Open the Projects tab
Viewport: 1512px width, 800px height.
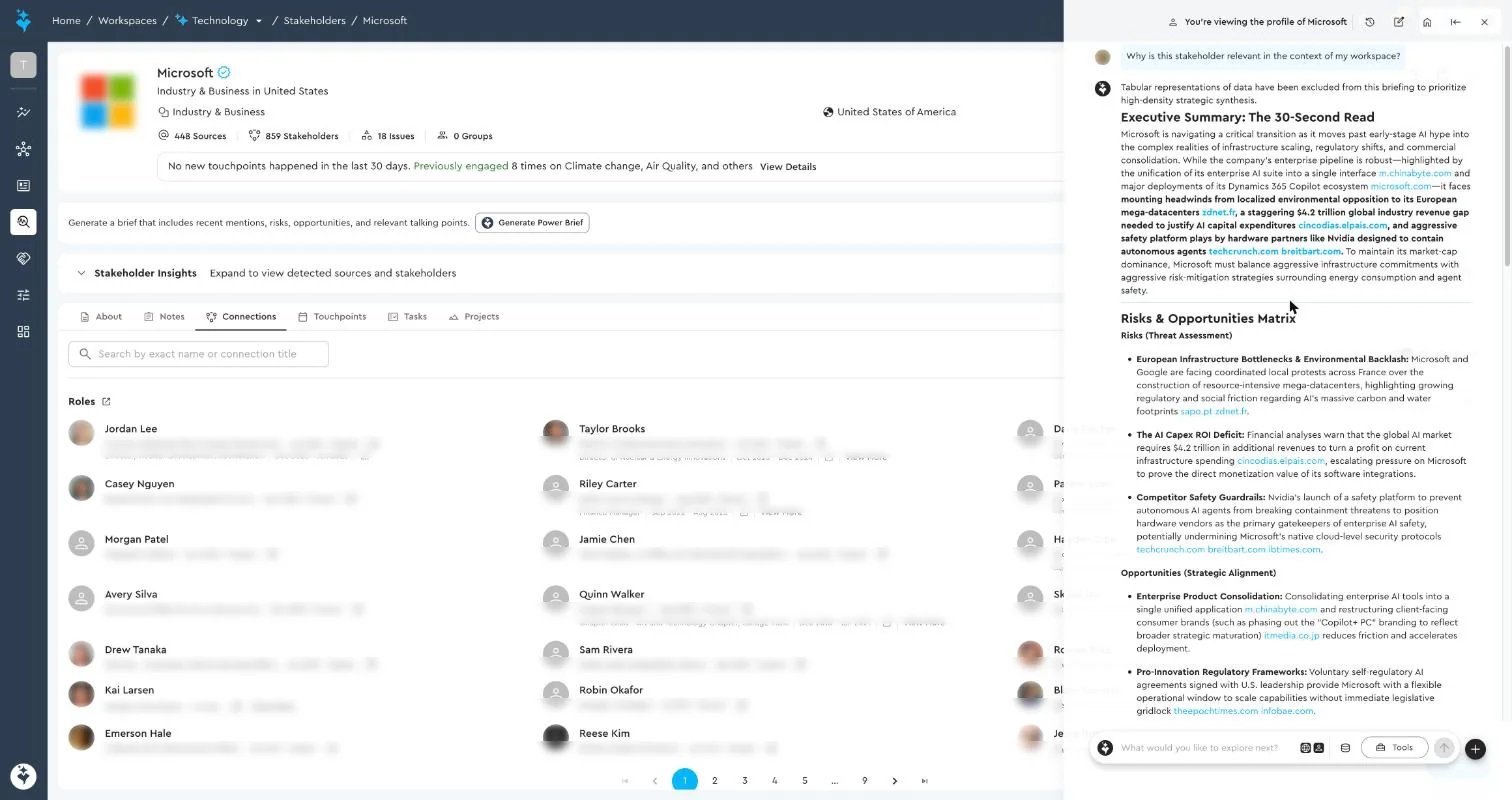tap(474, 317)
